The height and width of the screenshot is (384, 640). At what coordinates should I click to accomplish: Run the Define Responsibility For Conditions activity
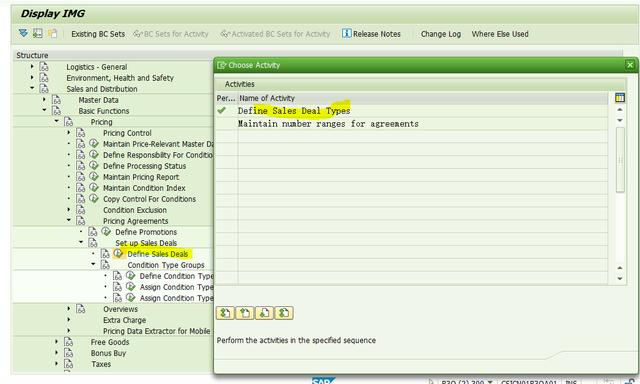tap(94, 155)
